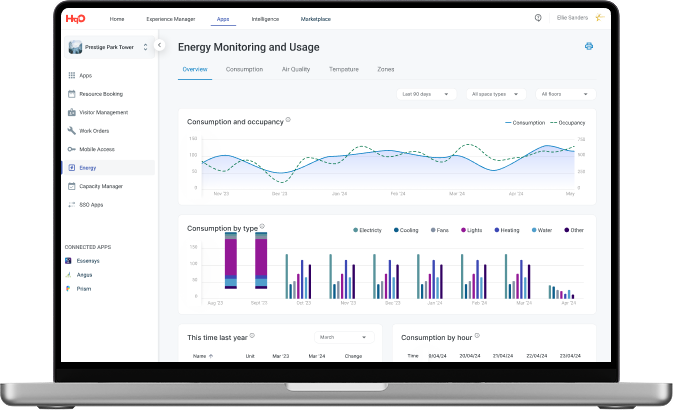
Task: Click the Heating color swatch in legend
Action: [x=495, y=230]
